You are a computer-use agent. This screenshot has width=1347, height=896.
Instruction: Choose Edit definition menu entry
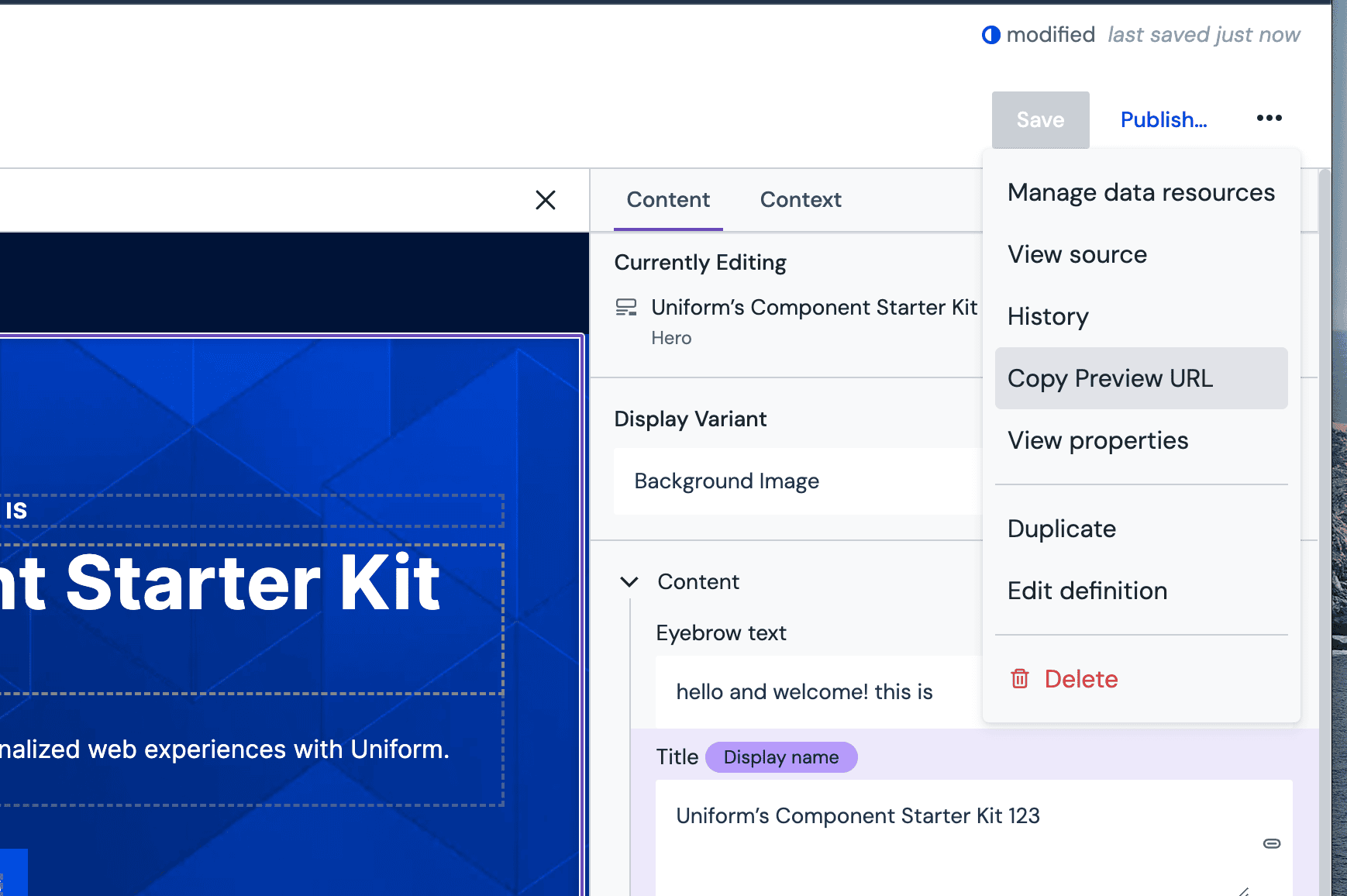[x=1141, y=591]
